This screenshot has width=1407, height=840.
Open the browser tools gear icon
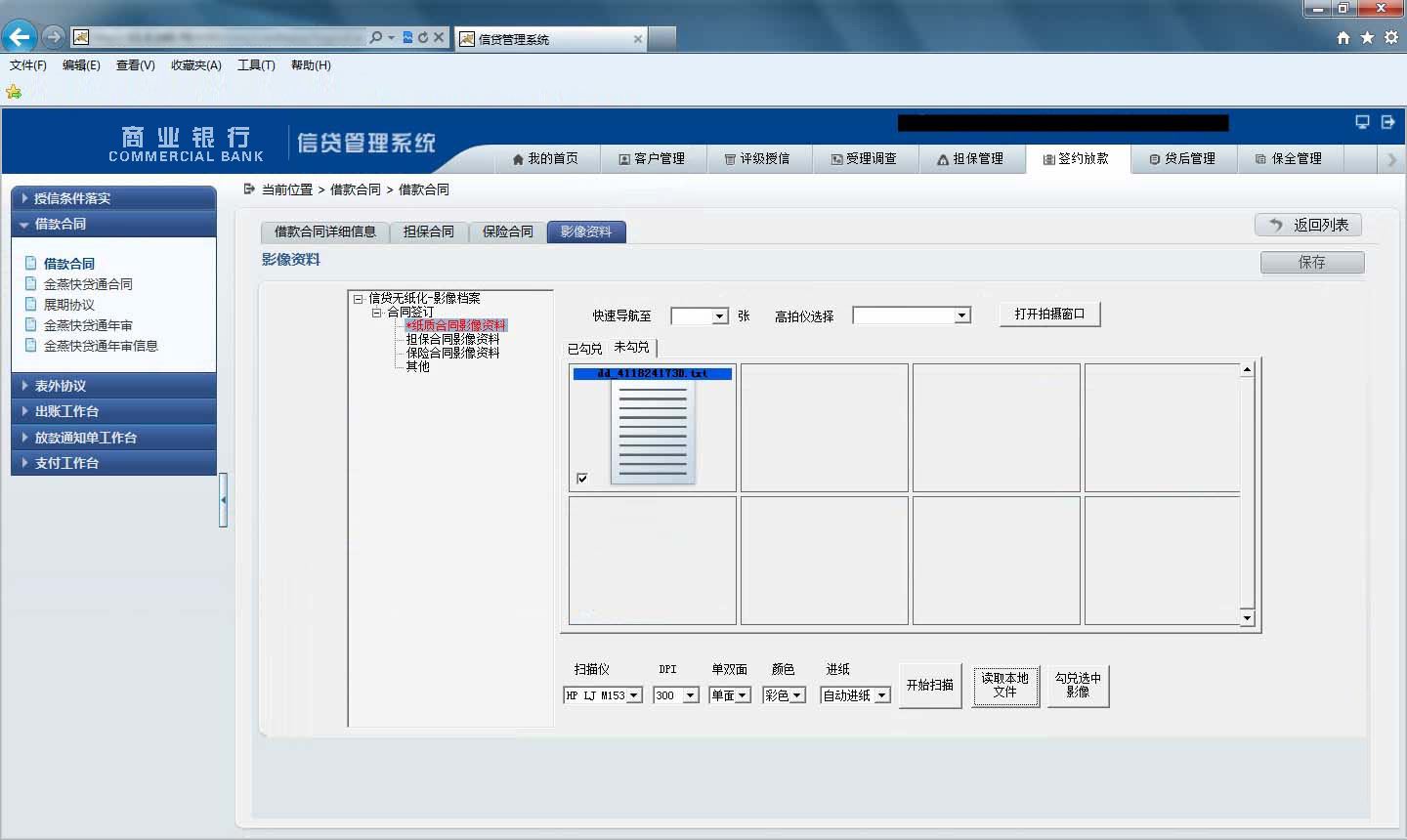point(1391,37)
